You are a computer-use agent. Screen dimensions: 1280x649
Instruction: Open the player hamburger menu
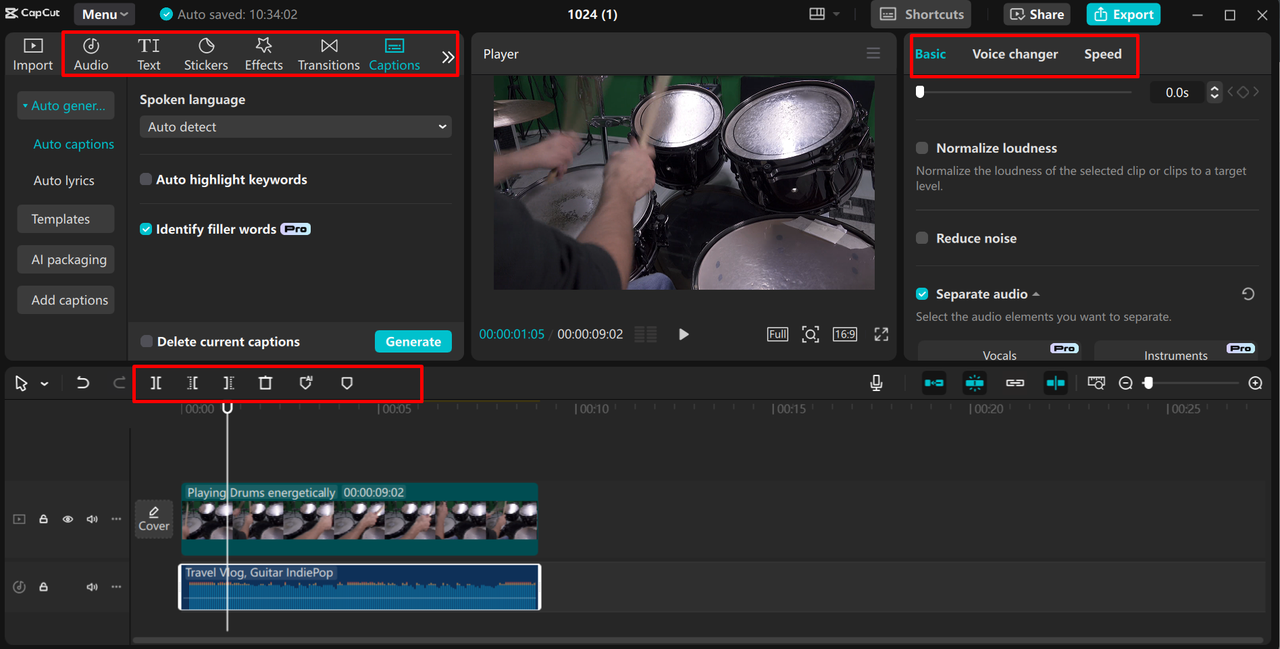pyautogui.click(x=873, y=54)
